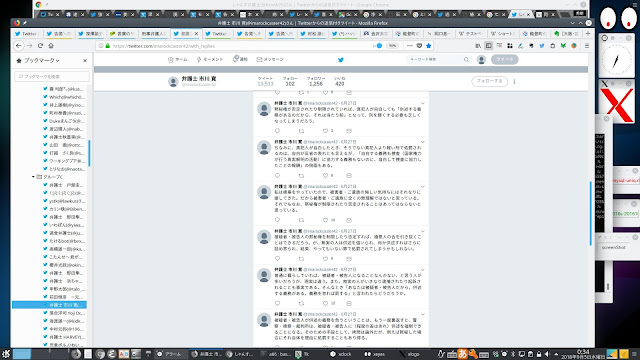640x360 pixels.
Task: Click the wrench icon in the system tray
Action: [x=473, y=354]
